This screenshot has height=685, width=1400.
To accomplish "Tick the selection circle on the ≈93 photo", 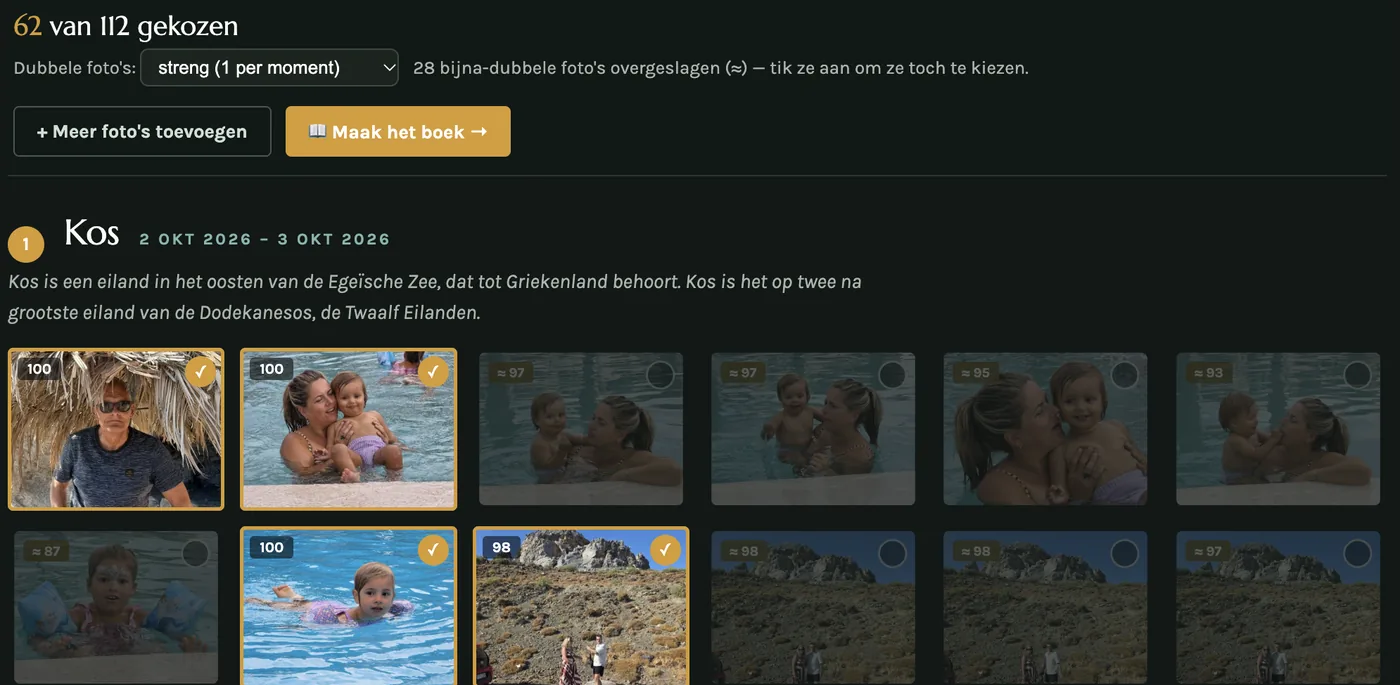I will pyautogui.click(x=1357, y=375).
